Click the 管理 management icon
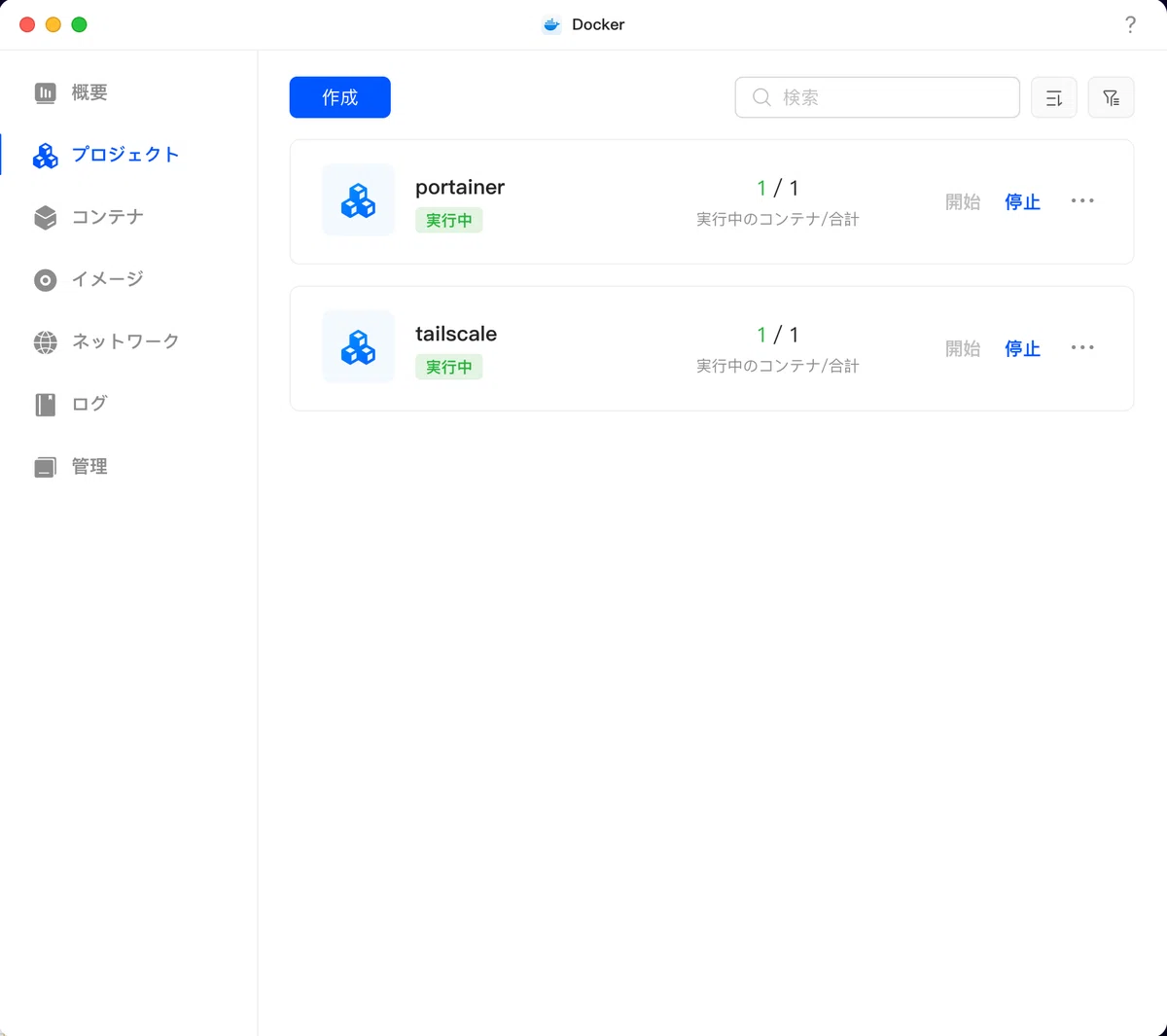The height and width of the screenshot is (1036, 1167). pyautogui.click(x=46, y=468)
